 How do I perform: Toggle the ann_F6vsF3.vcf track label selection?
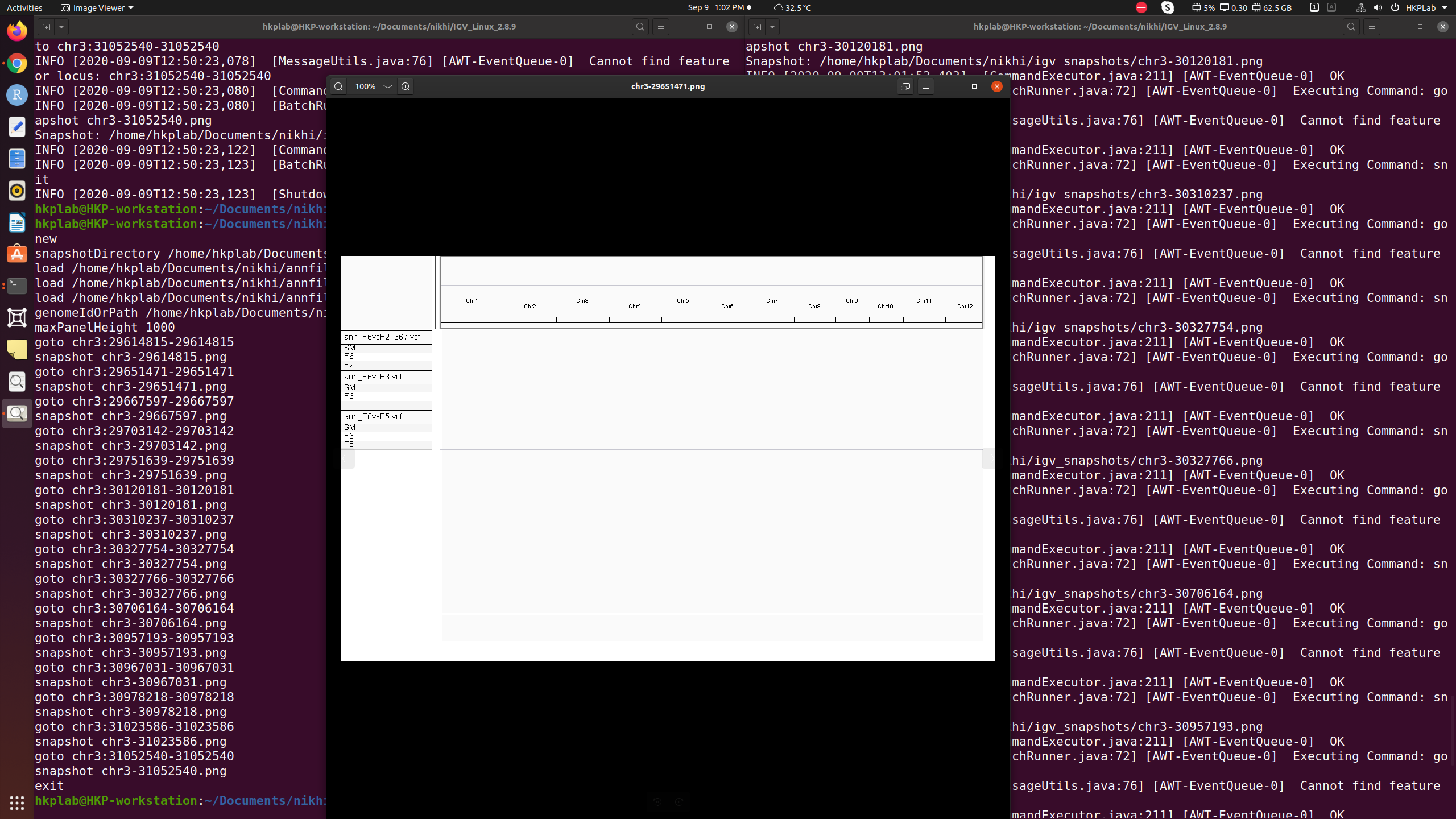373,377
